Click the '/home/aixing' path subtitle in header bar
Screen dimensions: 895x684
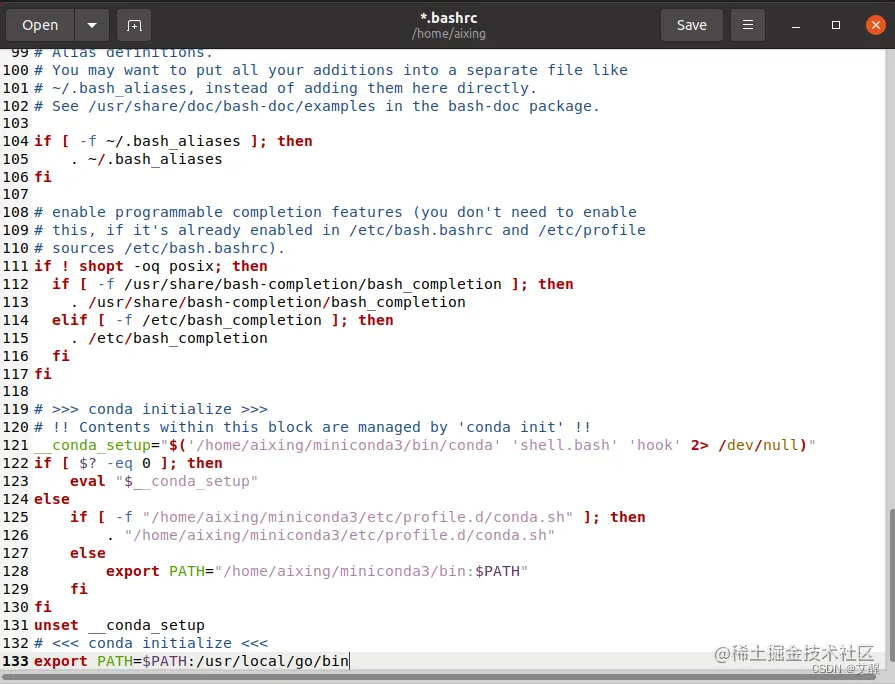pyautogui.click(x=449, y=34)
